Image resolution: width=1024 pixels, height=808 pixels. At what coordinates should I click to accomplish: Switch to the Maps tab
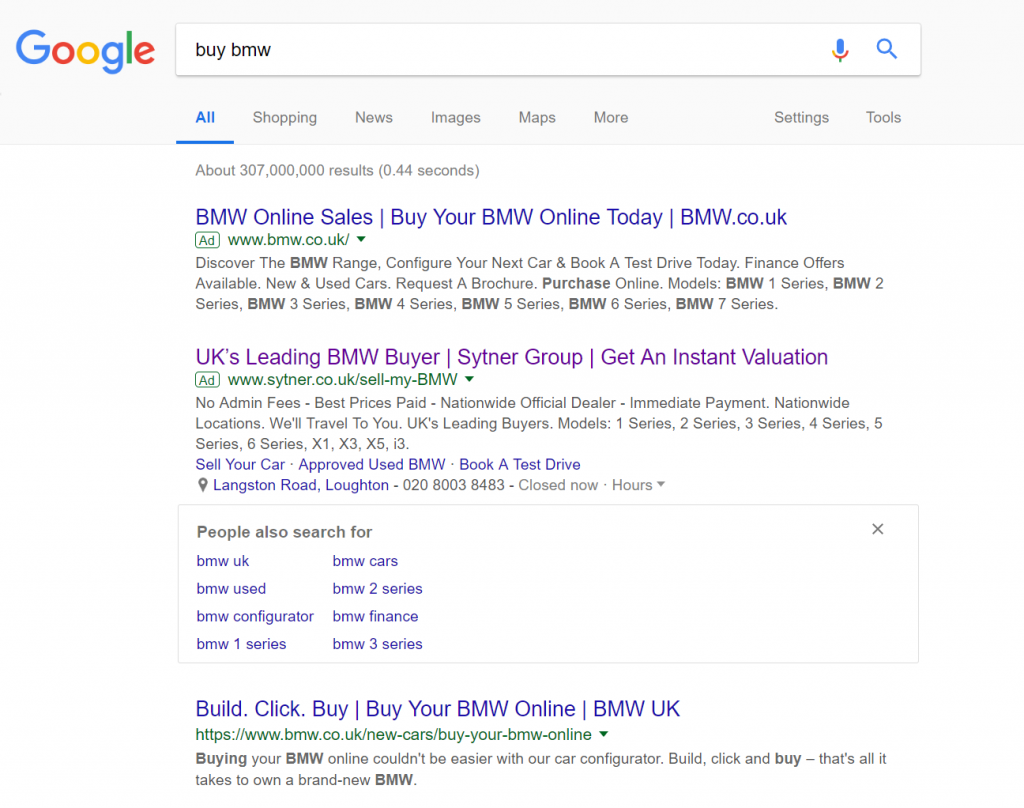(x=537, y=118)
